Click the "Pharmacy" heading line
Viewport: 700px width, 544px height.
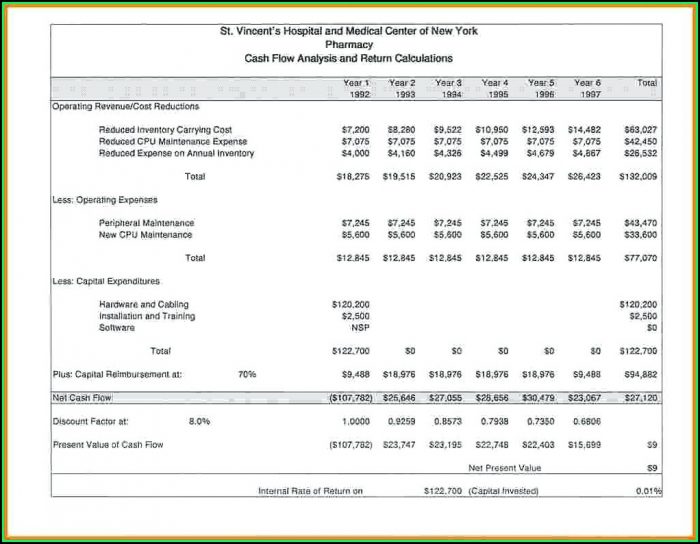(x=349, y=45)
